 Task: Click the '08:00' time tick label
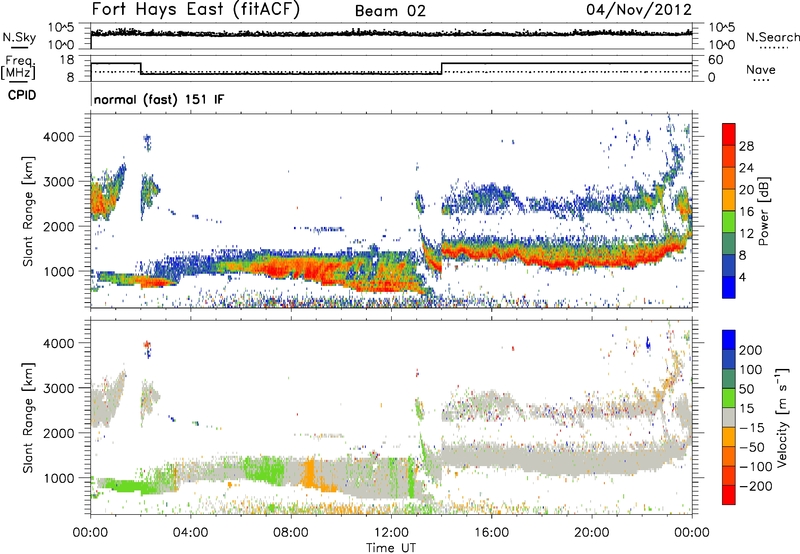pos(290,533)
